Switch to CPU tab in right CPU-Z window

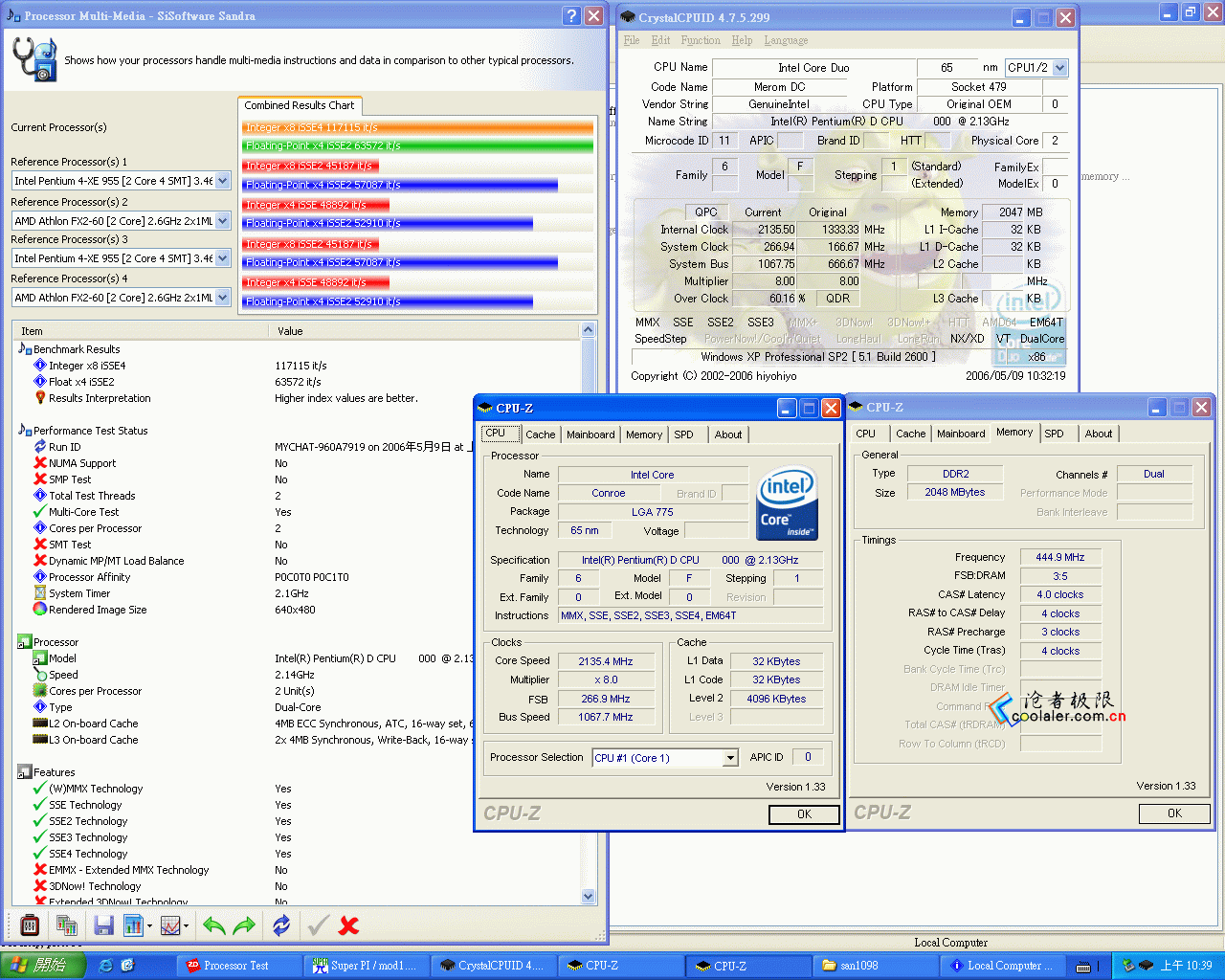866,434
